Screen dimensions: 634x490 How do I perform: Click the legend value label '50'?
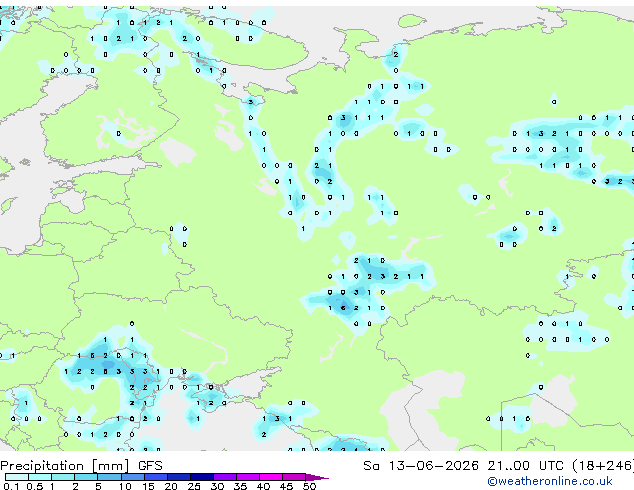pos(309,486)
